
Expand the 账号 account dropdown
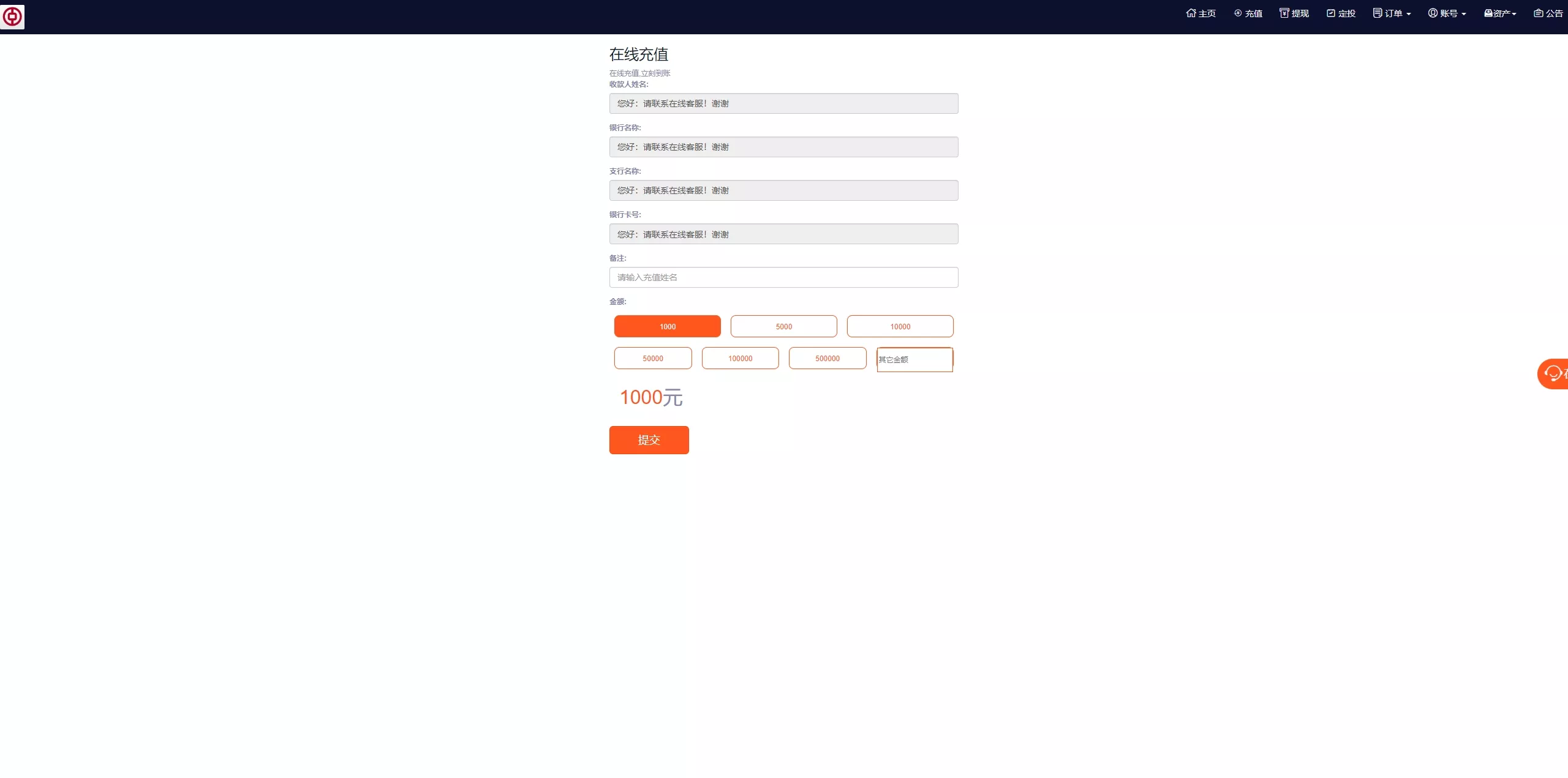click(x=1447, y=13)
